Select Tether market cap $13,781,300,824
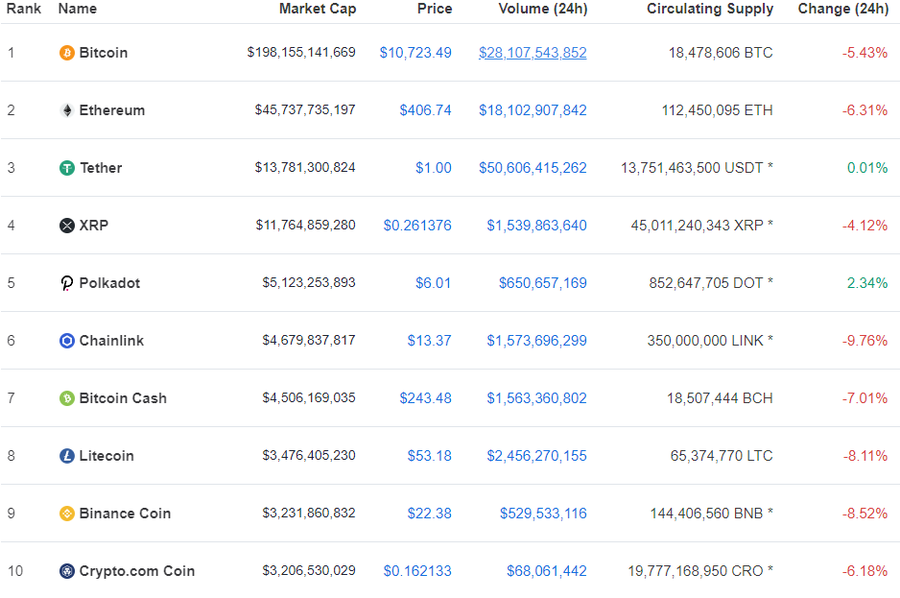Image resolution: width=900 pixels, height=598 pixels. (x=305, y=168)
